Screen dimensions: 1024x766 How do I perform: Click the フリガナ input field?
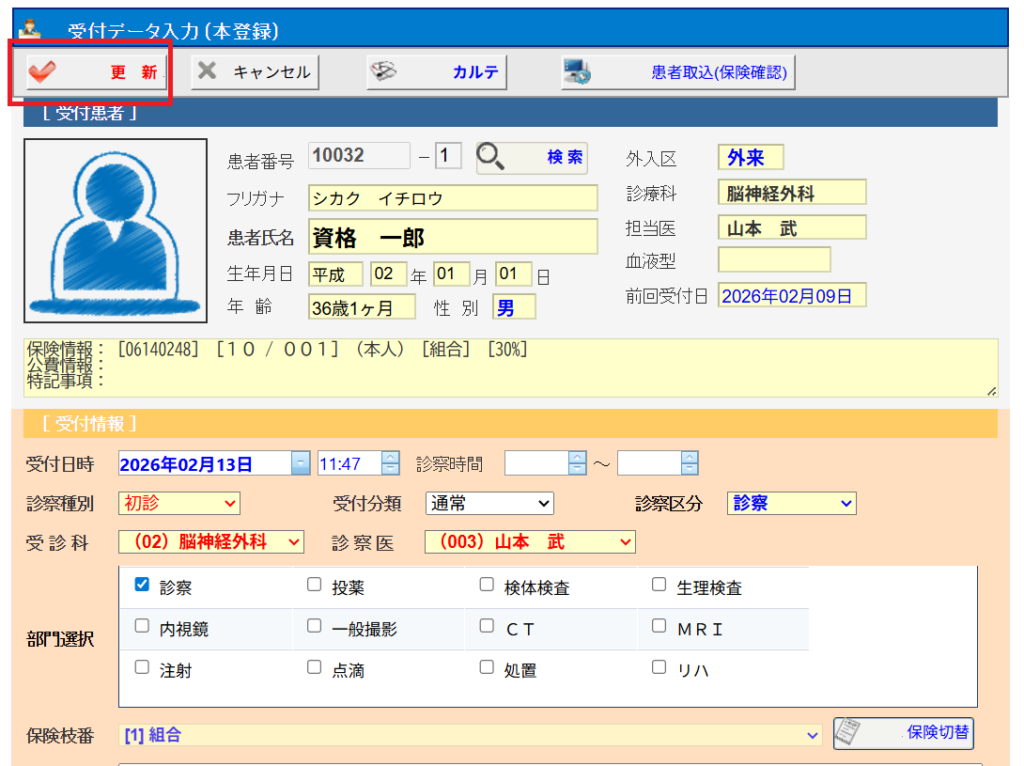(452, 198)
